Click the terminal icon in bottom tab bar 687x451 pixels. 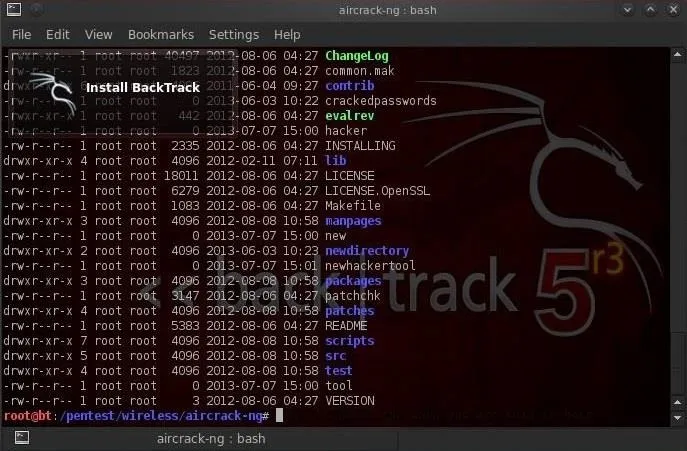coord(22,437)
